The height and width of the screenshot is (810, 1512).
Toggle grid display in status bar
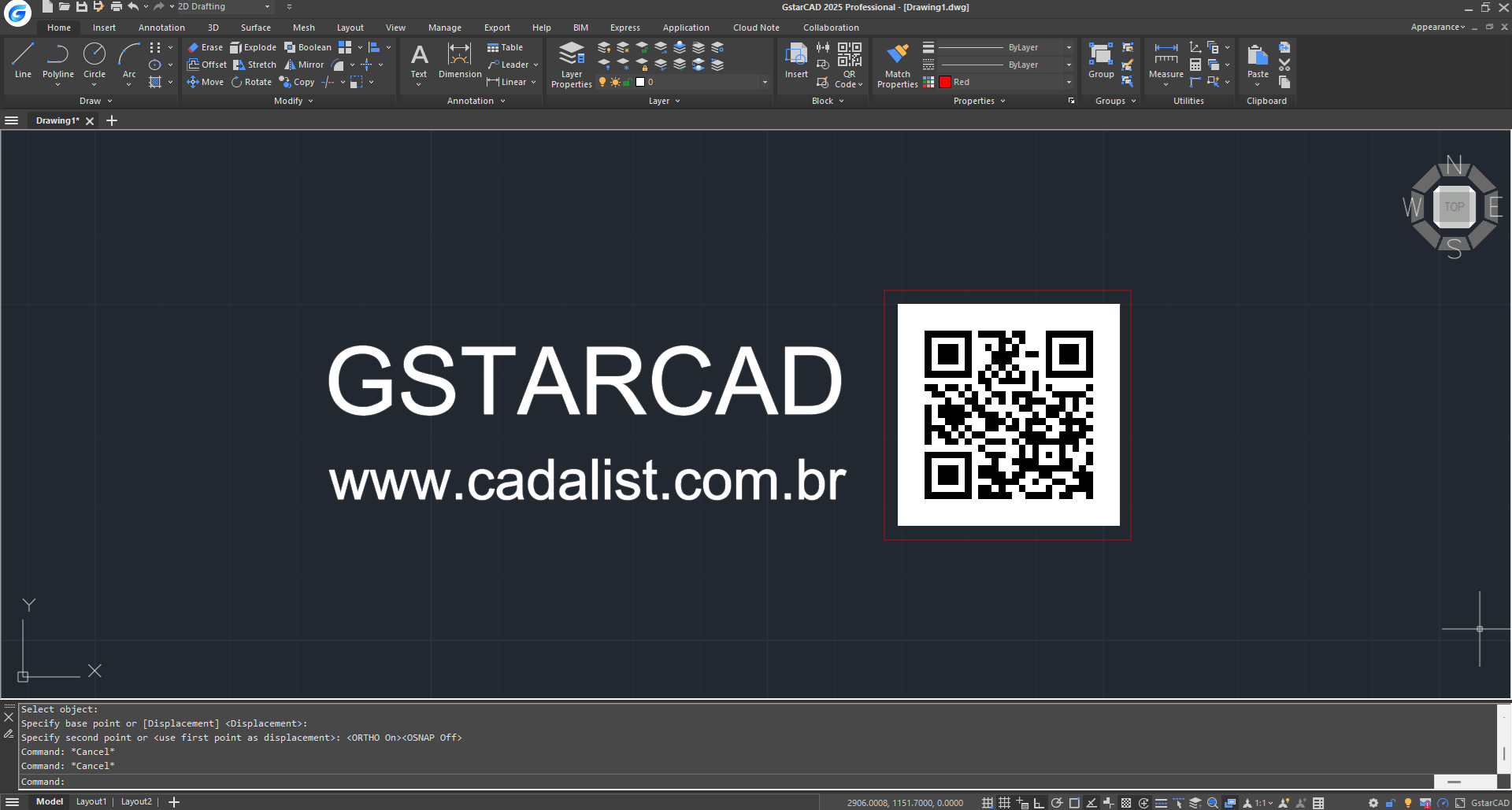[x=1004, y=803]
